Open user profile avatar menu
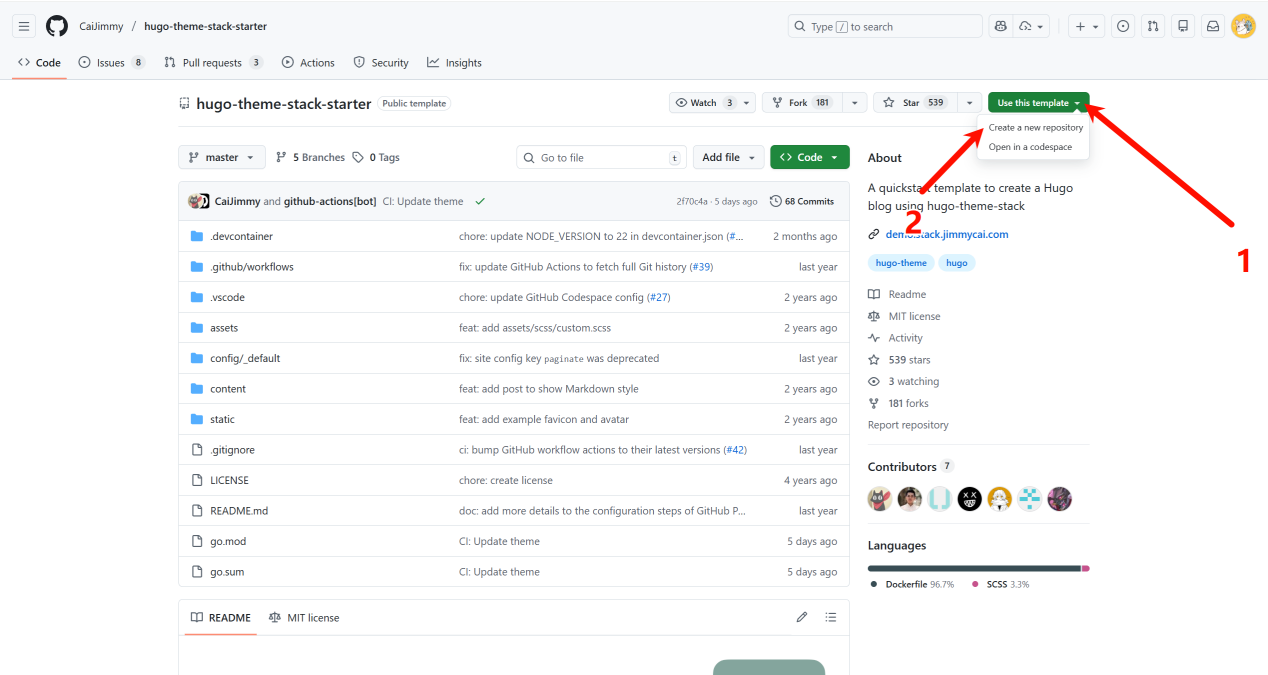The width and height of the screenshot is (1268, 675). coord(1243,26)
